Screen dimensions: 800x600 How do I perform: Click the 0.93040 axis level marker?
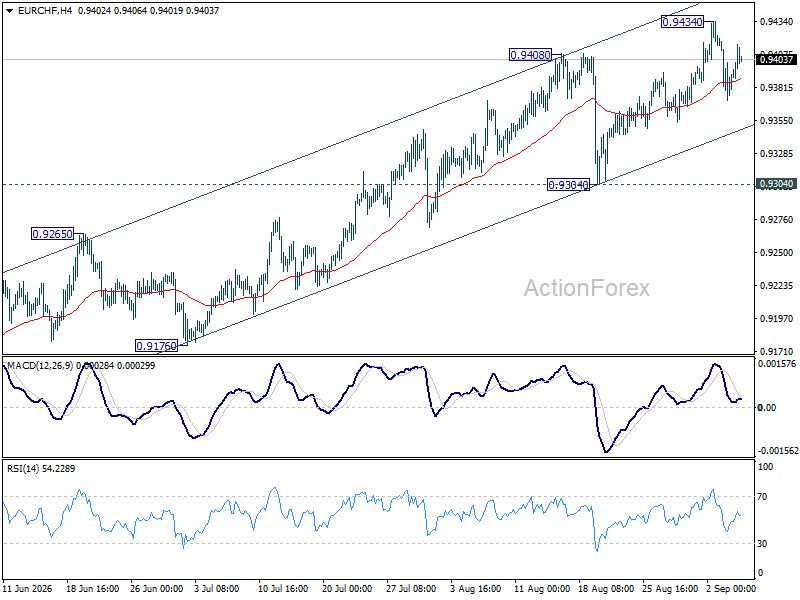point(776,184)
